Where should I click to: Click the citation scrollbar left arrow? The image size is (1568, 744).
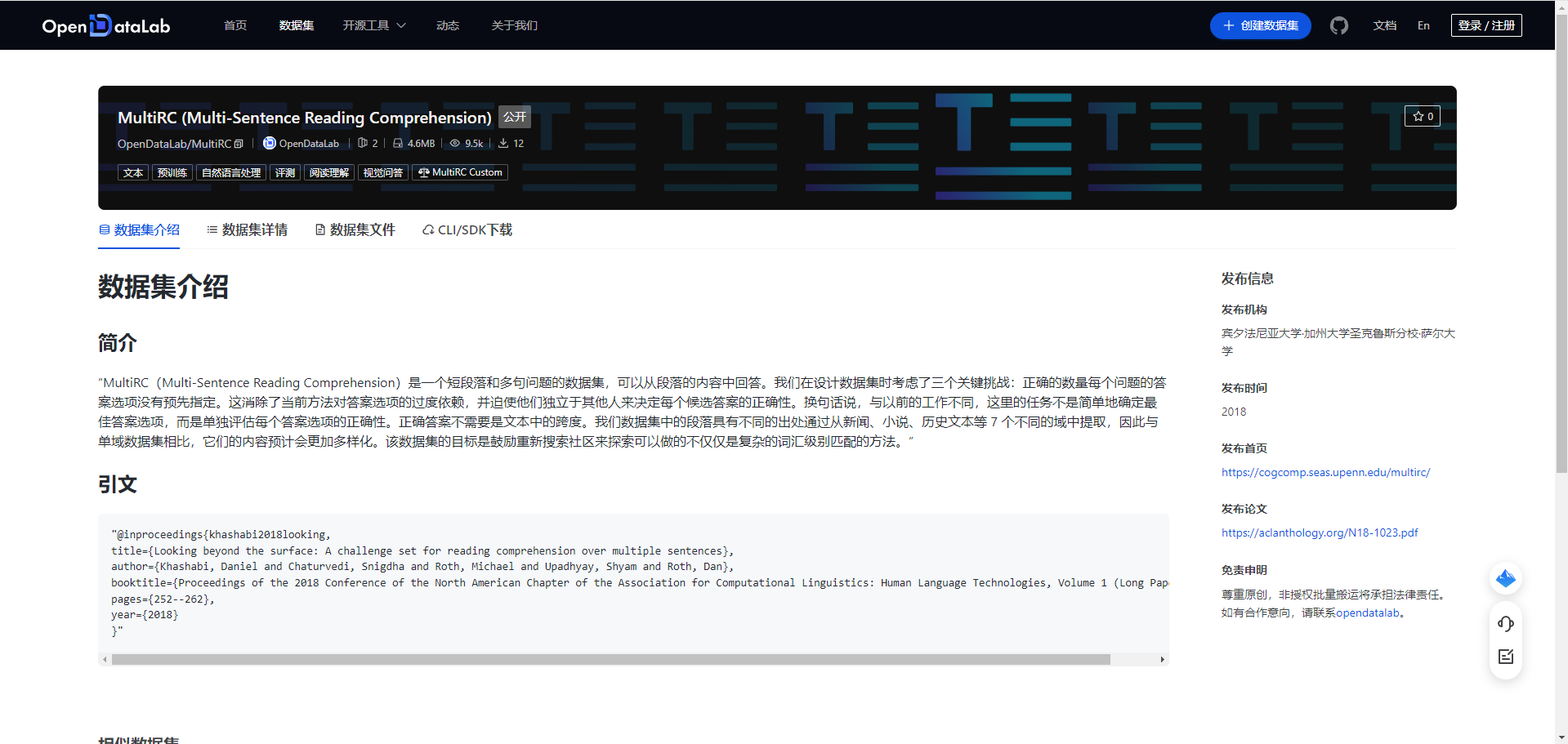tap(105, 659)
